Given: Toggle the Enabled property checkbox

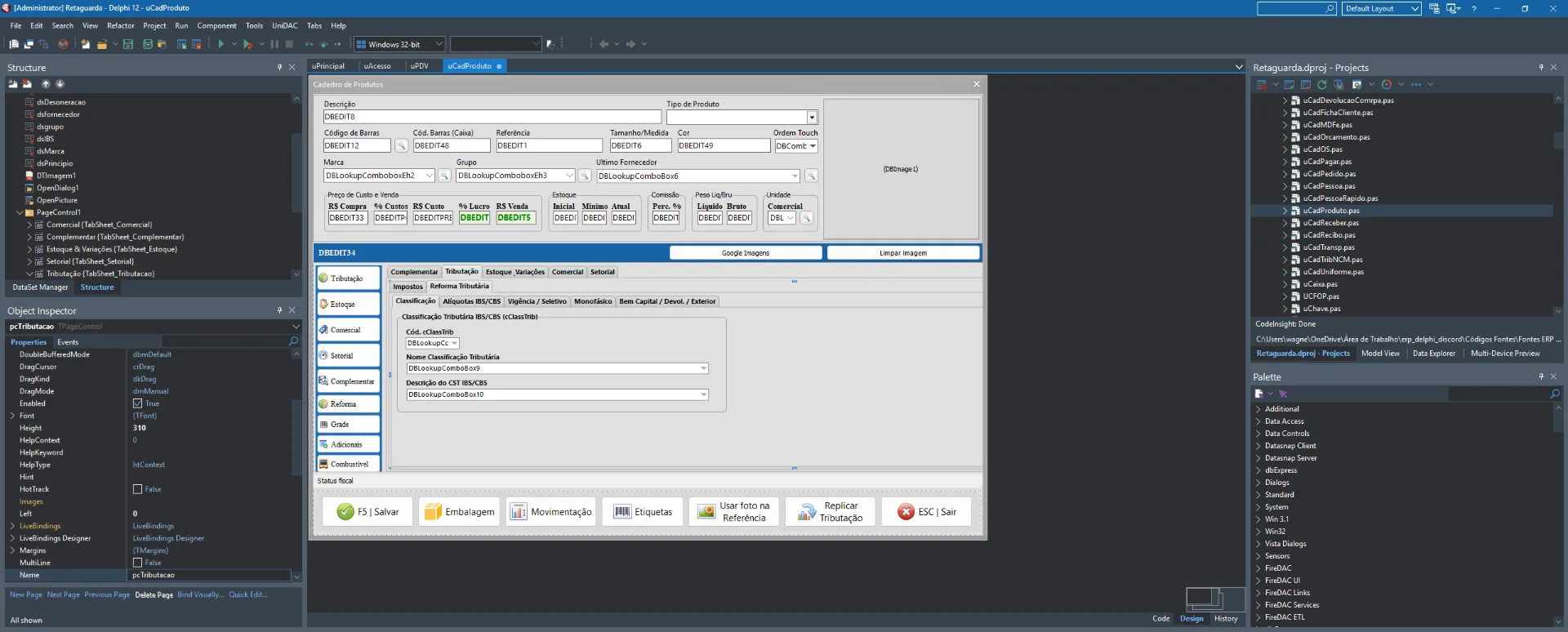Looking at the screenshot, I should click(137, 403).
